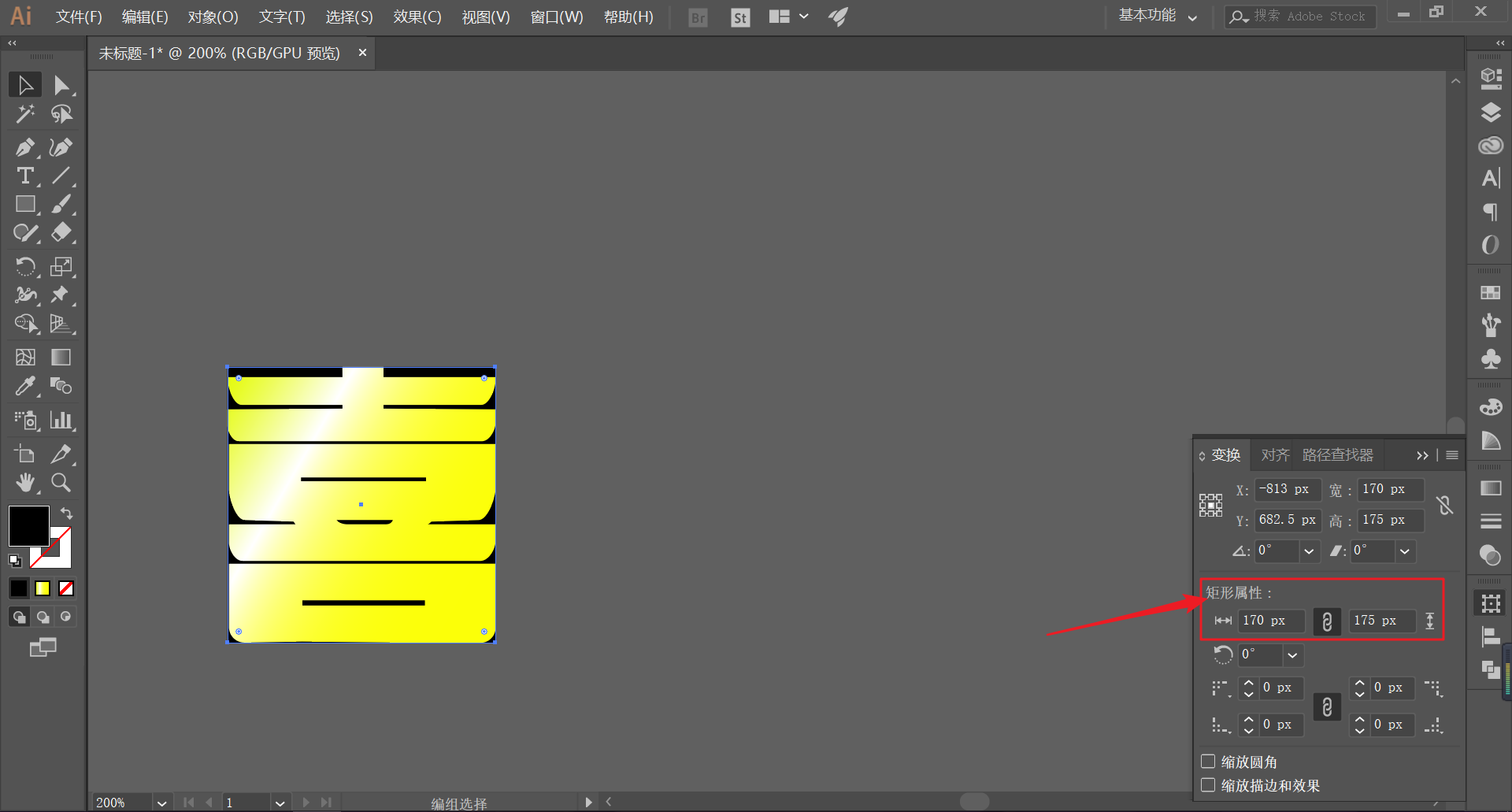Select the Shaper tool
This screenshot has height=812, width=1512.
click(25, 233)
